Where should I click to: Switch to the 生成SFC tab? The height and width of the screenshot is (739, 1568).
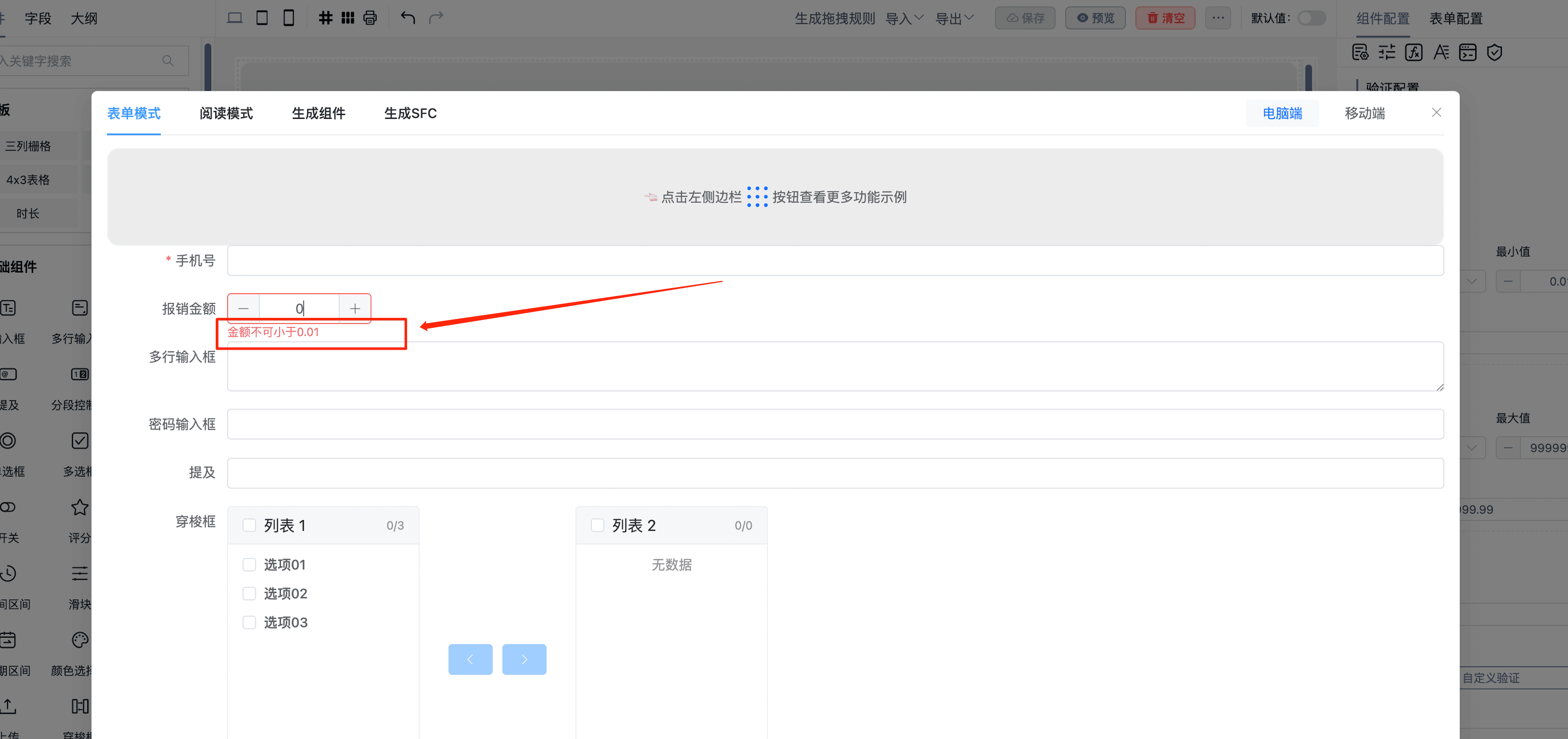pyautogui.click(x=410, y=113)
